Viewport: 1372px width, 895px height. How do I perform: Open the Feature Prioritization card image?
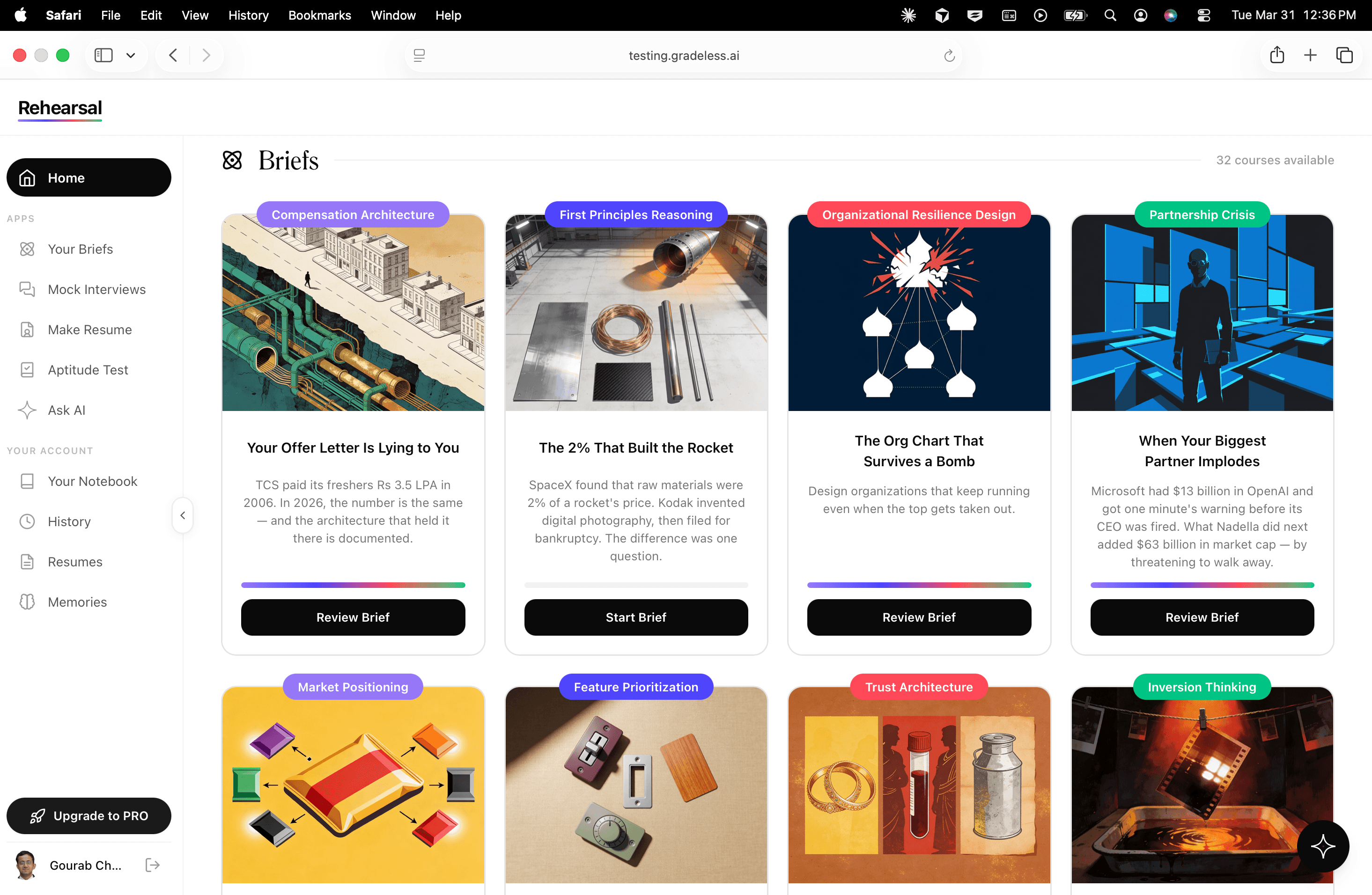coord(636,785)
